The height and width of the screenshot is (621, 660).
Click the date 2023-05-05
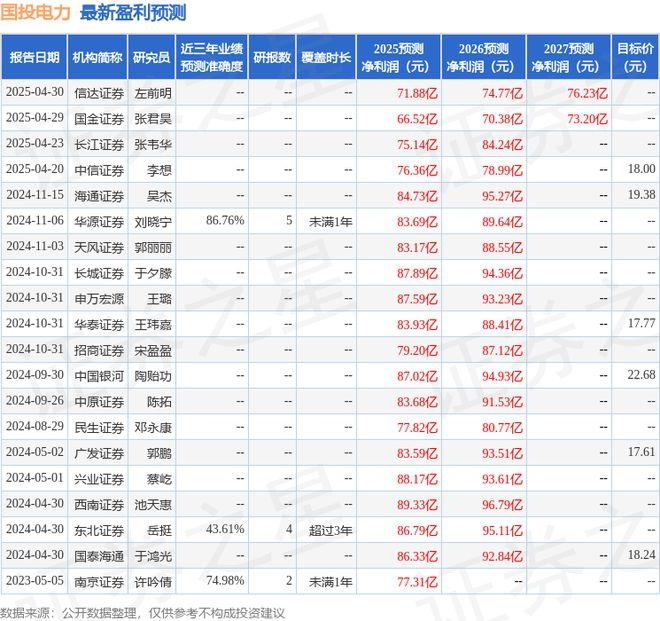click(35, 580)
